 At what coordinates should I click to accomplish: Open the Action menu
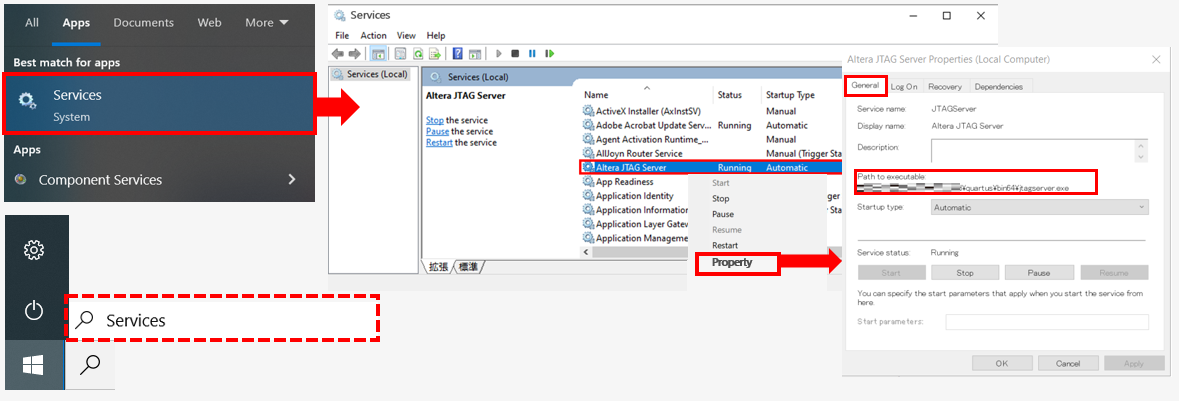click(x=373, y=35)
